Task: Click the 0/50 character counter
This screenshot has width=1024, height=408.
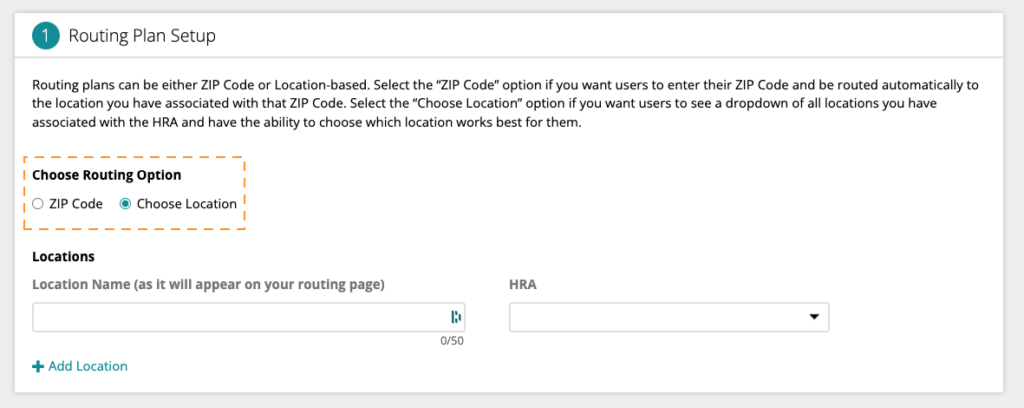Action: pos(452,341)
